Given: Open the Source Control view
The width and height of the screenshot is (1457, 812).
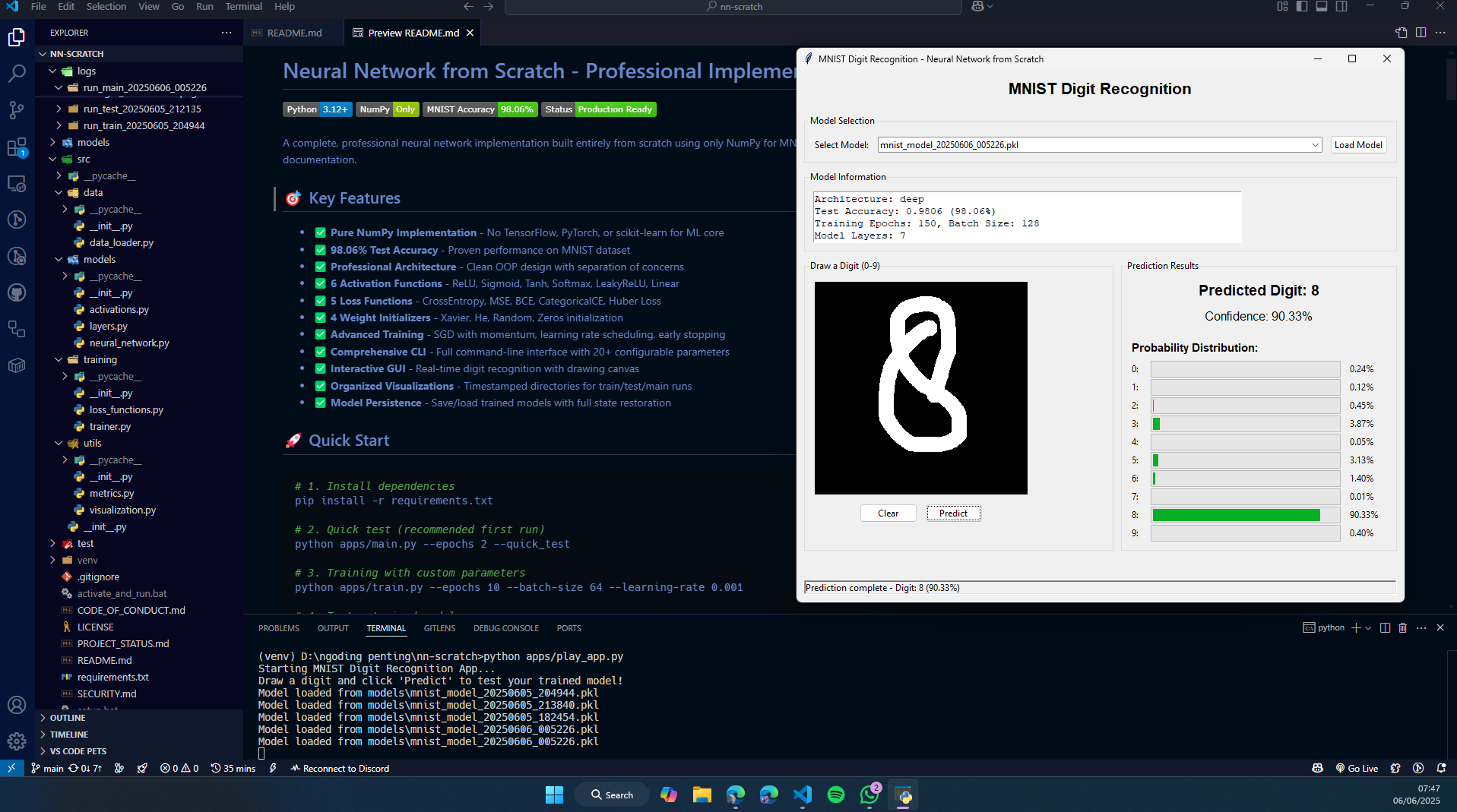Looking at the screenshot, I should [x=17, y=110].
